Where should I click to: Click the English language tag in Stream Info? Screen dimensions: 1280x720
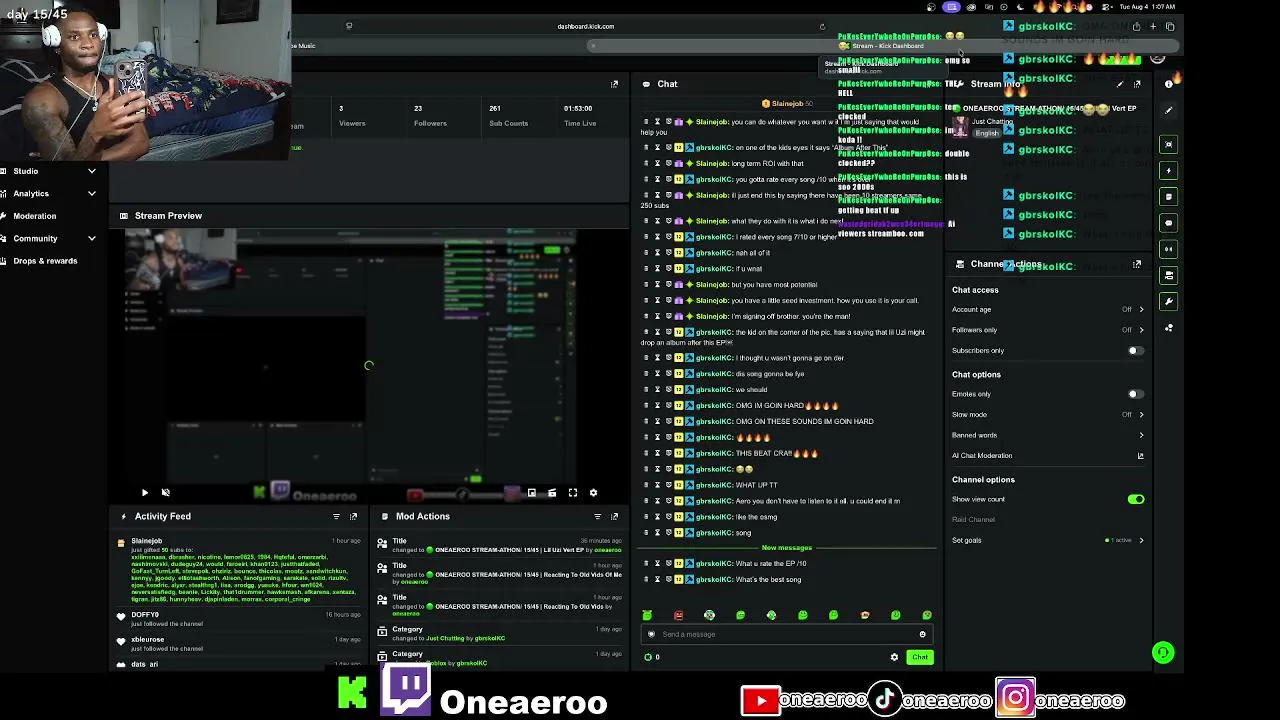click(987, 133)
